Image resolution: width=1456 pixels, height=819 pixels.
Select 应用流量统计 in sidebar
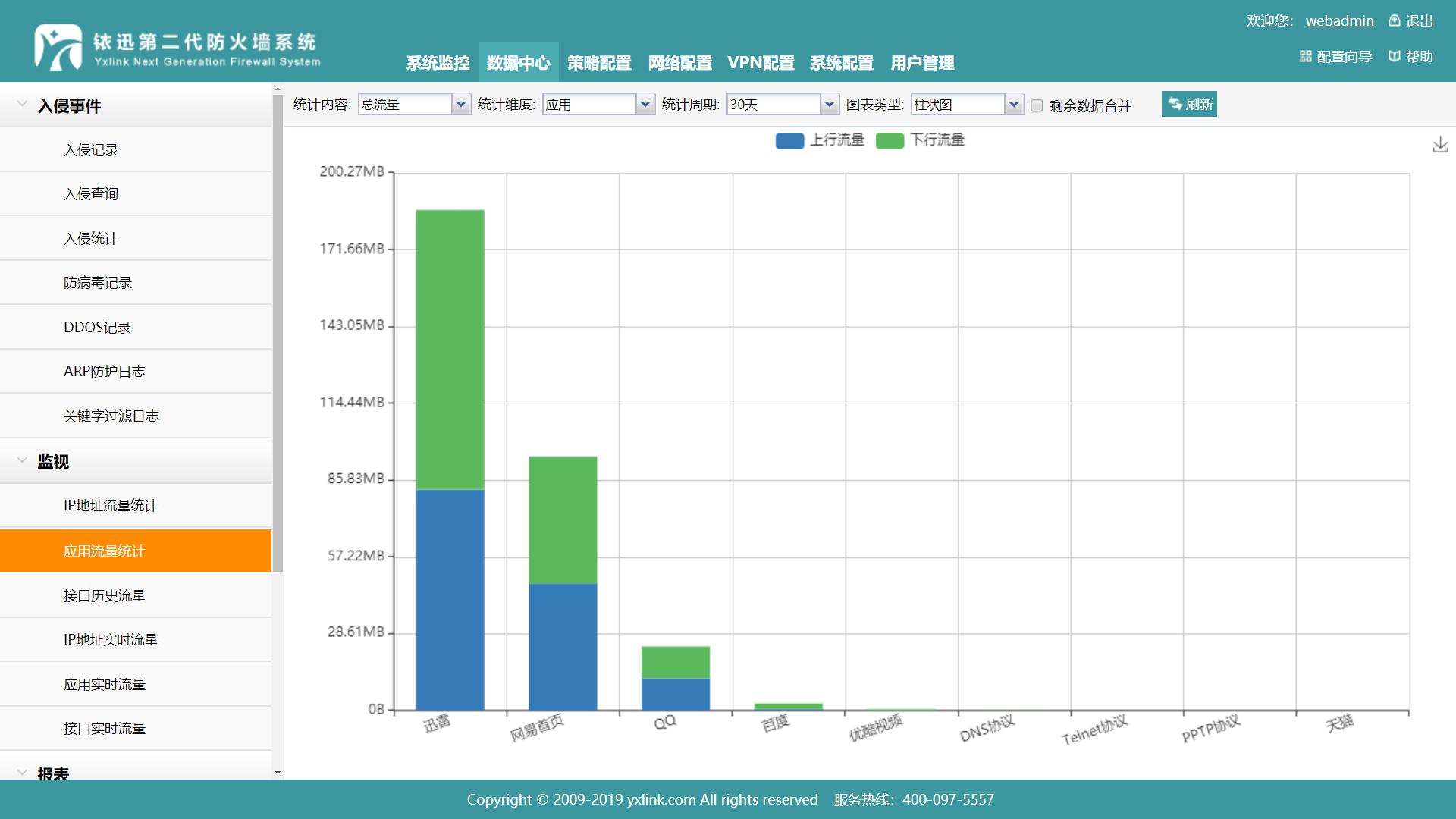[x=136, y=551]
